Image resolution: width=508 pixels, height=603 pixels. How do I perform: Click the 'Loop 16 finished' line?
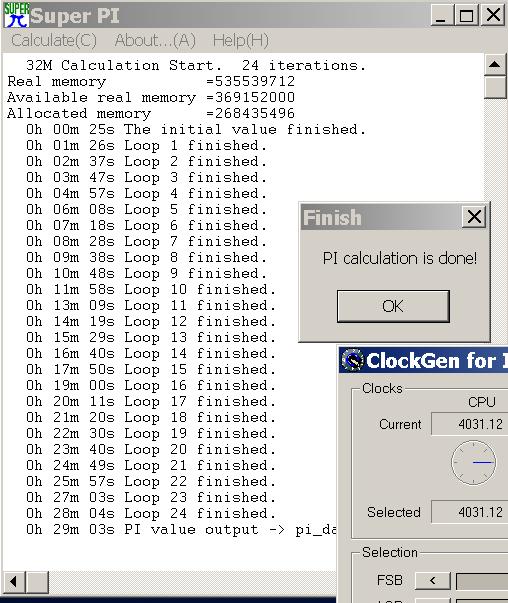tap(151, 386)
